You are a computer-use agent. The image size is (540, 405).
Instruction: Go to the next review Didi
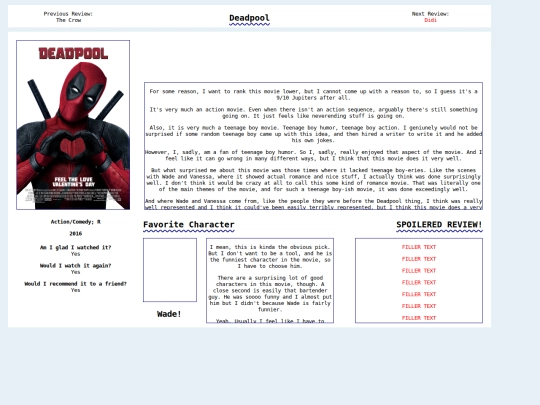point(430,20)
